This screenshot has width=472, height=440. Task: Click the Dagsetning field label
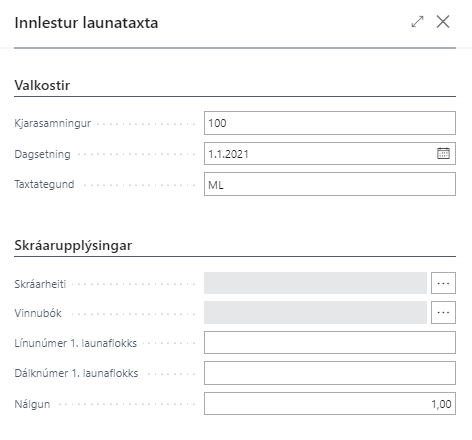pos(42,154)
